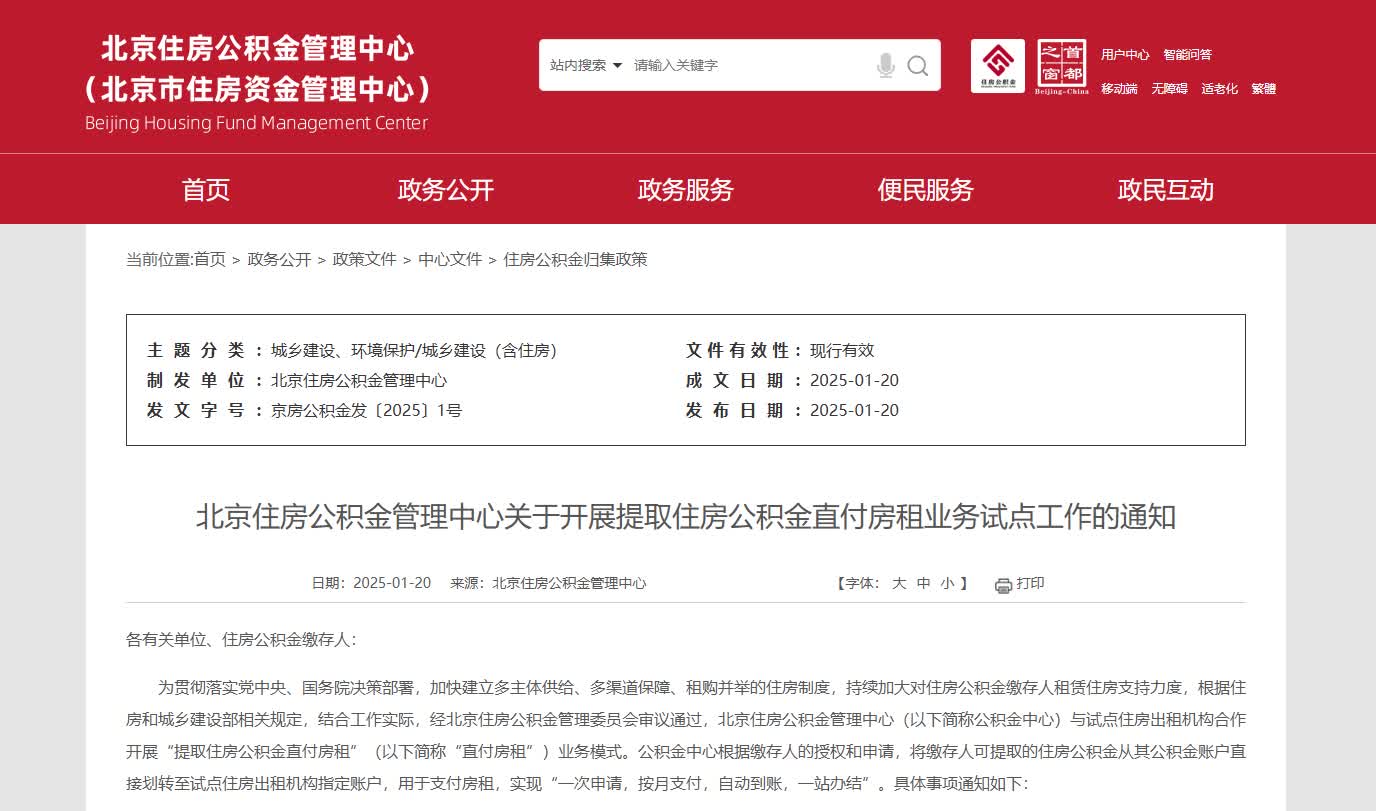This screenshot has height=811, width=1376.
Task: Click Beijing Housing Fund Management Center subtitle
Action: coord(256,123)
